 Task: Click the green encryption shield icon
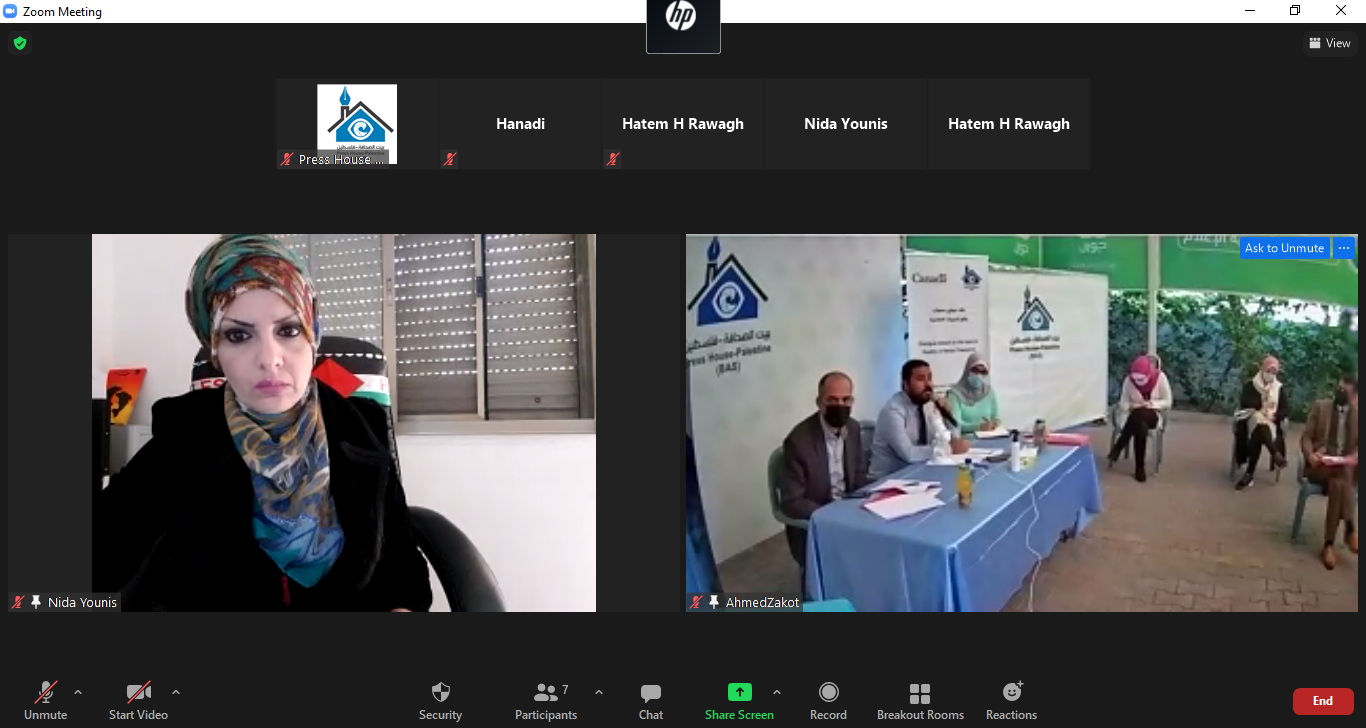(x=20, y=43)
